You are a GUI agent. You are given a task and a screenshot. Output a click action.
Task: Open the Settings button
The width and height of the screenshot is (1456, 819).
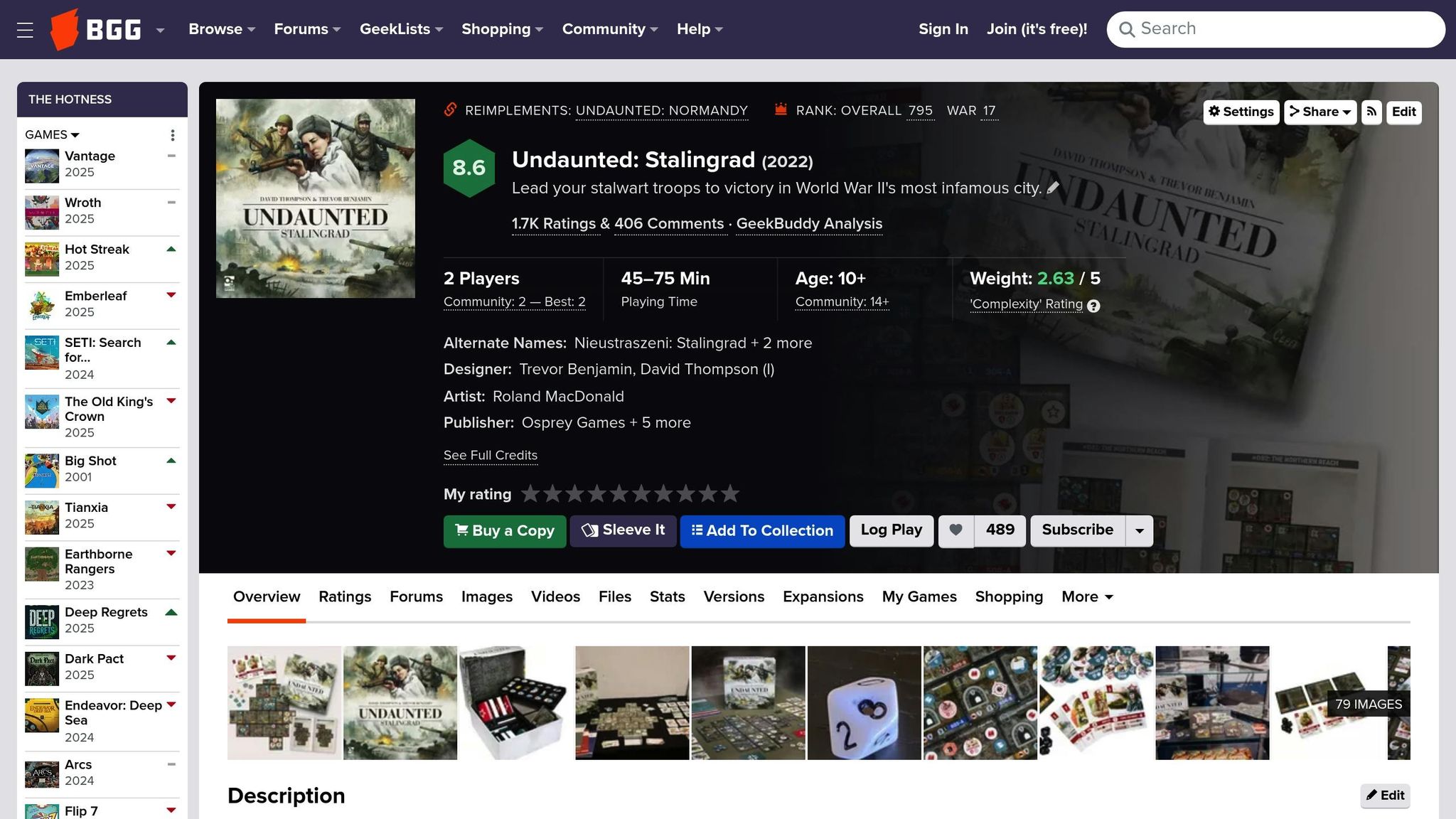(x=1241, y=112)
